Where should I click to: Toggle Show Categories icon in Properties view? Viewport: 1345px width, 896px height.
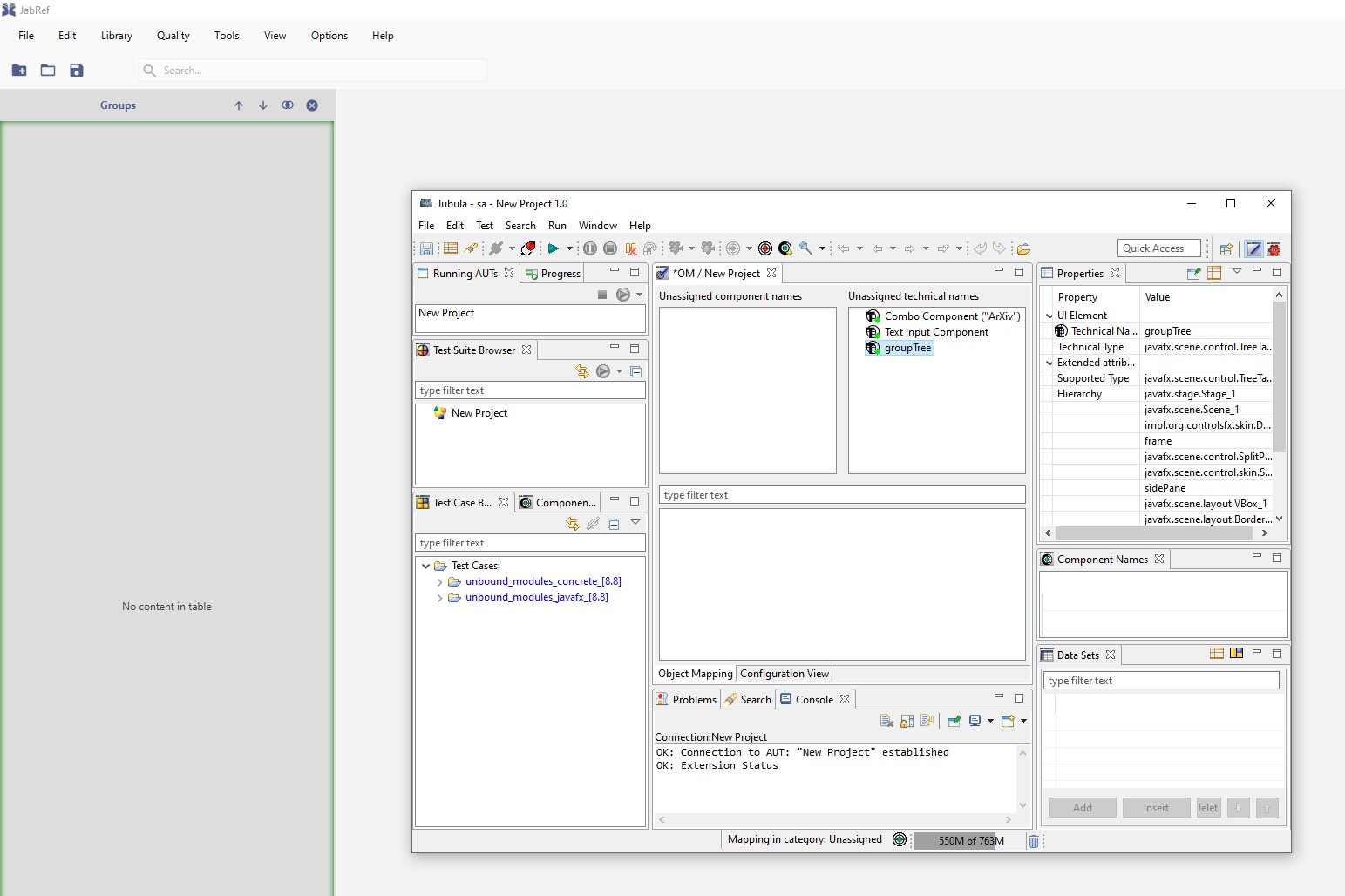tap(1214, 273)
